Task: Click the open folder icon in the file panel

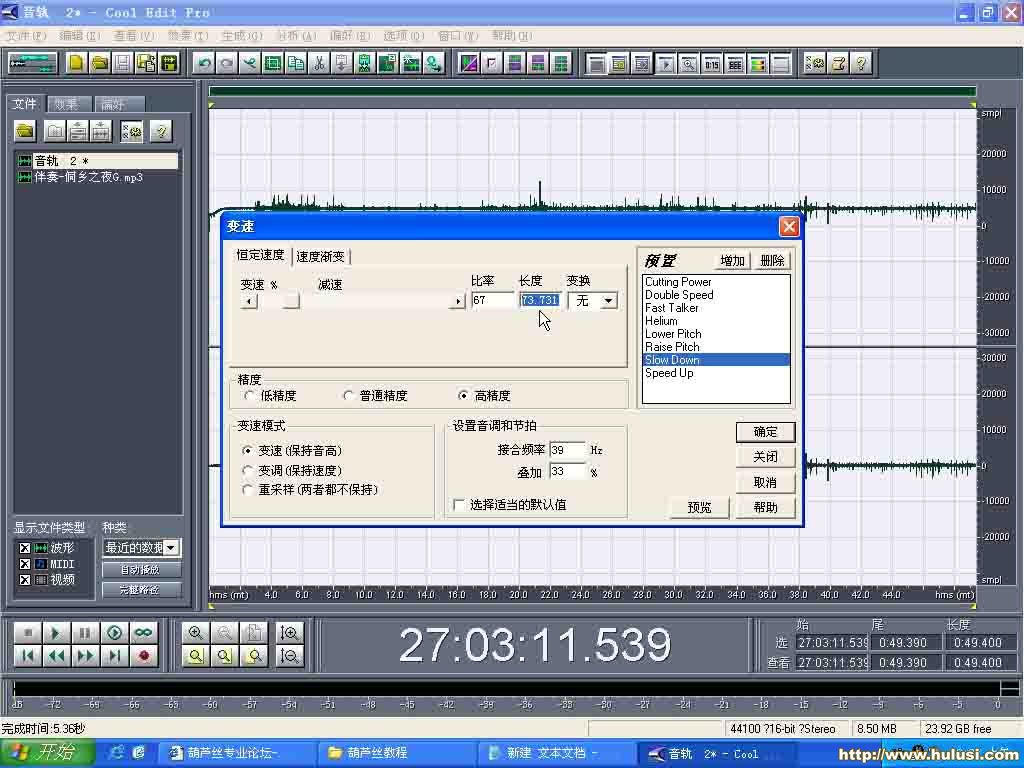Action: point(25,131)
